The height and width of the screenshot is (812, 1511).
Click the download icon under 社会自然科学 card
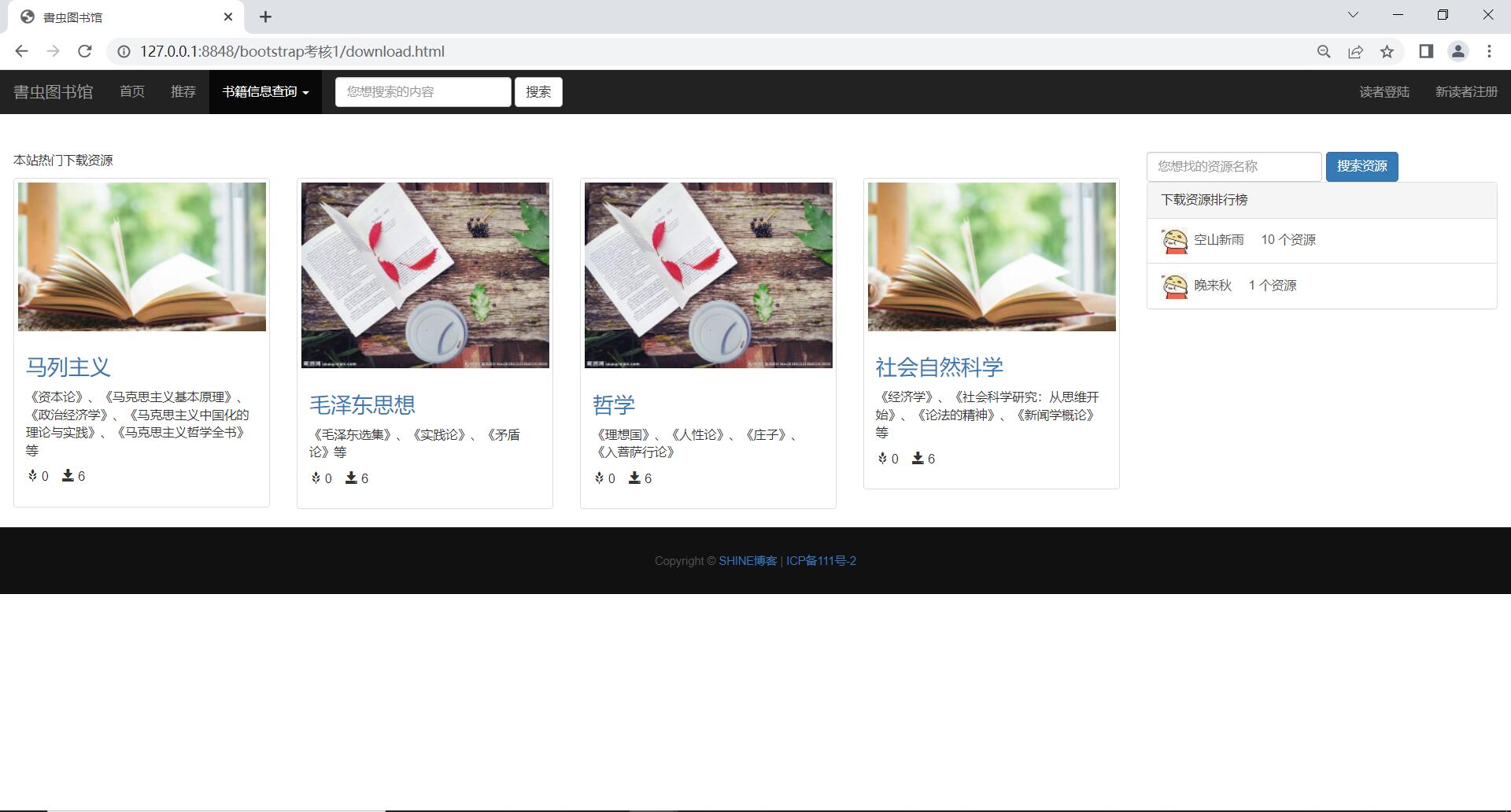pos(918,458)
